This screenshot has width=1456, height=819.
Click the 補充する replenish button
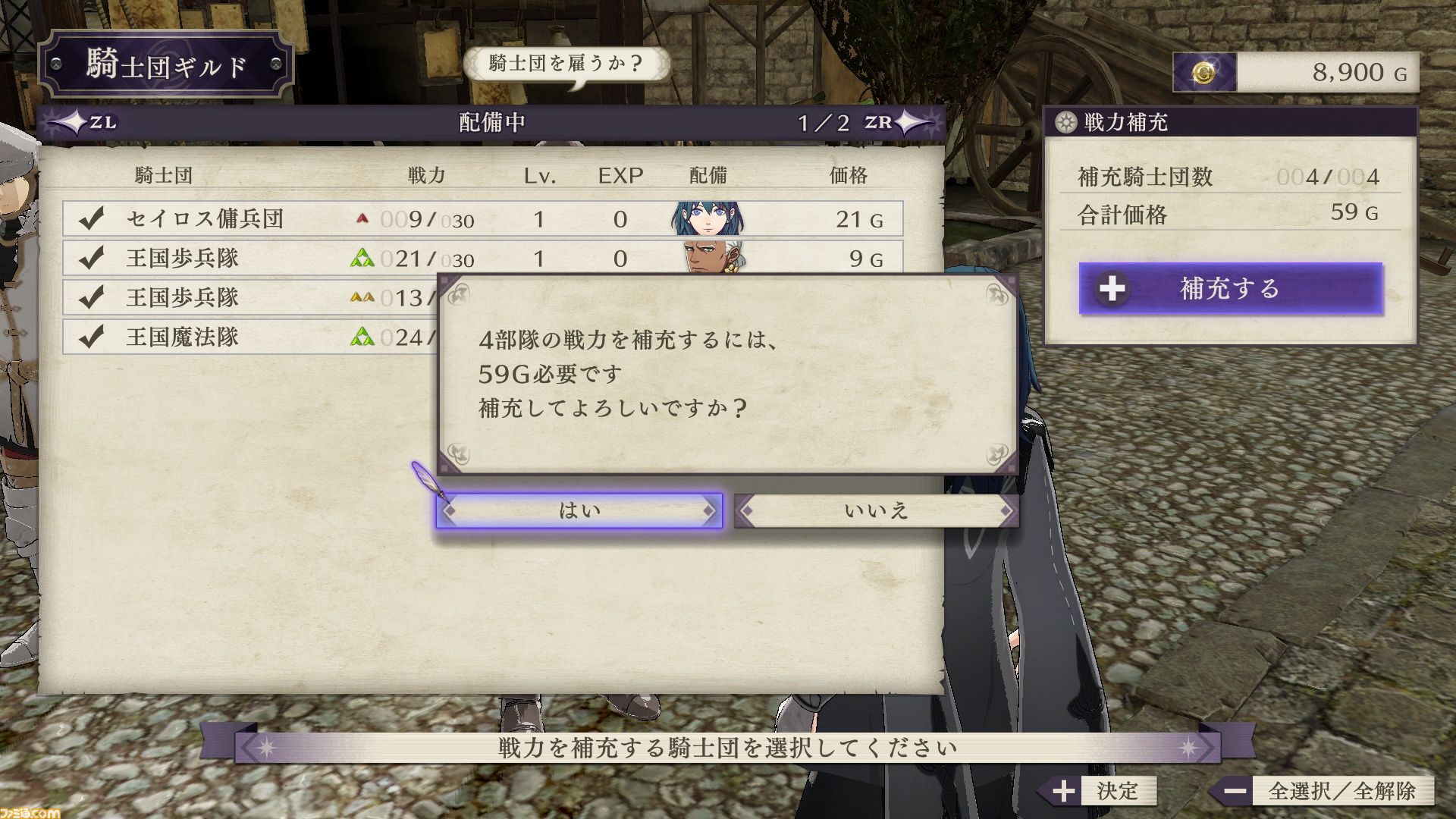click(1231, 289)
